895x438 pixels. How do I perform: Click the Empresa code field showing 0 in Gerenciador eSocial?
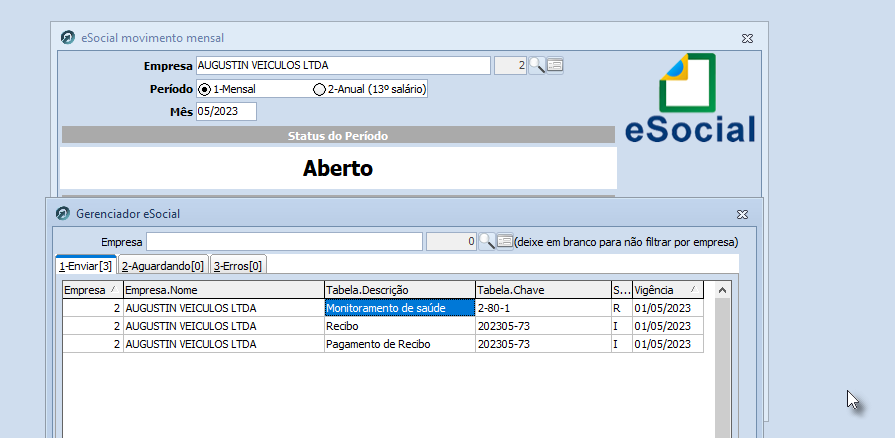pos(451,242)
